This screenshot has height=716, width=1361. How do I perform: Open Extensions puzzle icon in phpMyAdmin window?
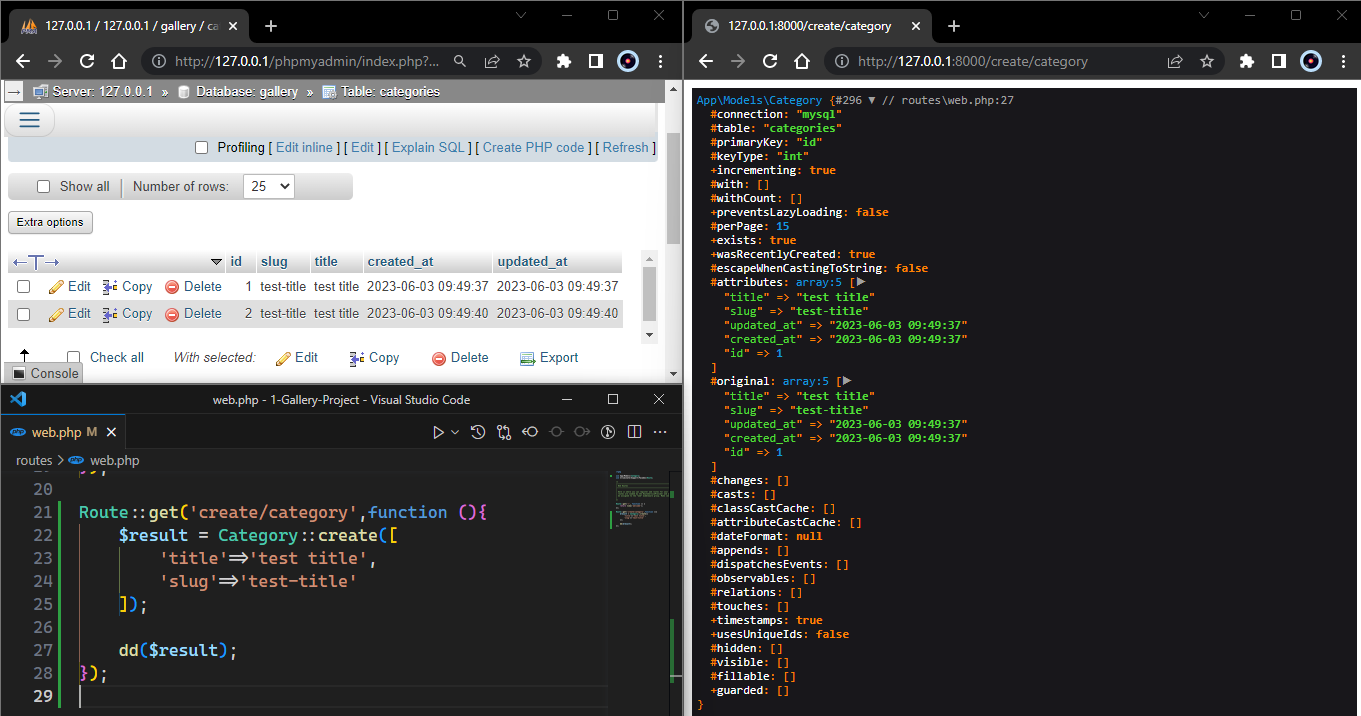[564, 61]
